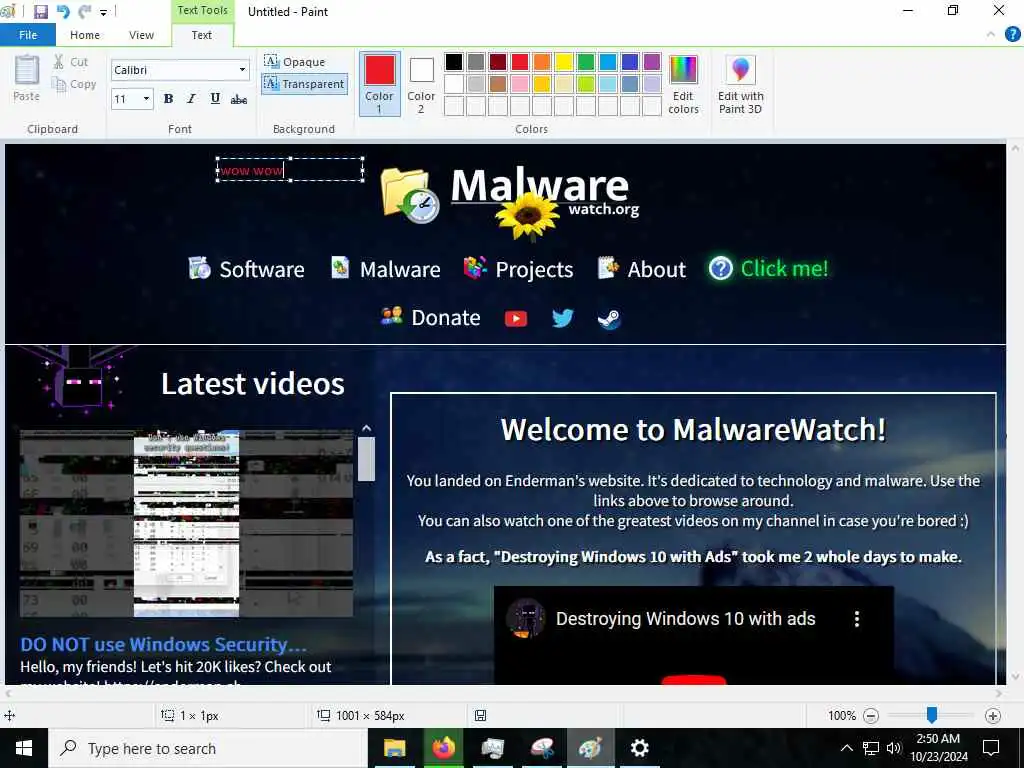Click the Text Tools contextual tab header
Image resolution: width=1024 pixels, height=768 pixels.
tap(202, 10)
